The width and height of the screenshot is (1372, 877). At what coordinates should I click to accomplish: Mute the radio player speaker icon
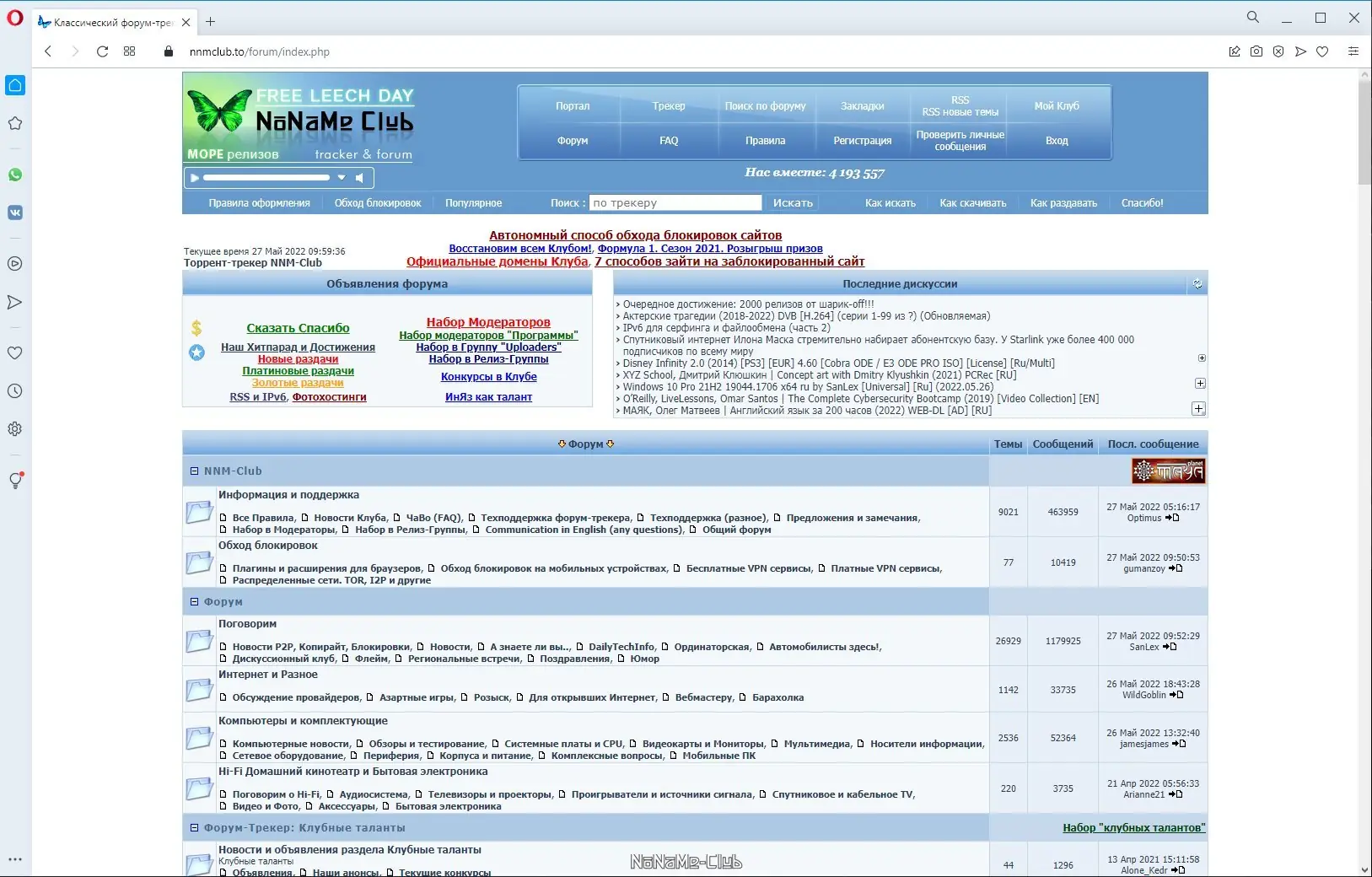coord(360,178)
